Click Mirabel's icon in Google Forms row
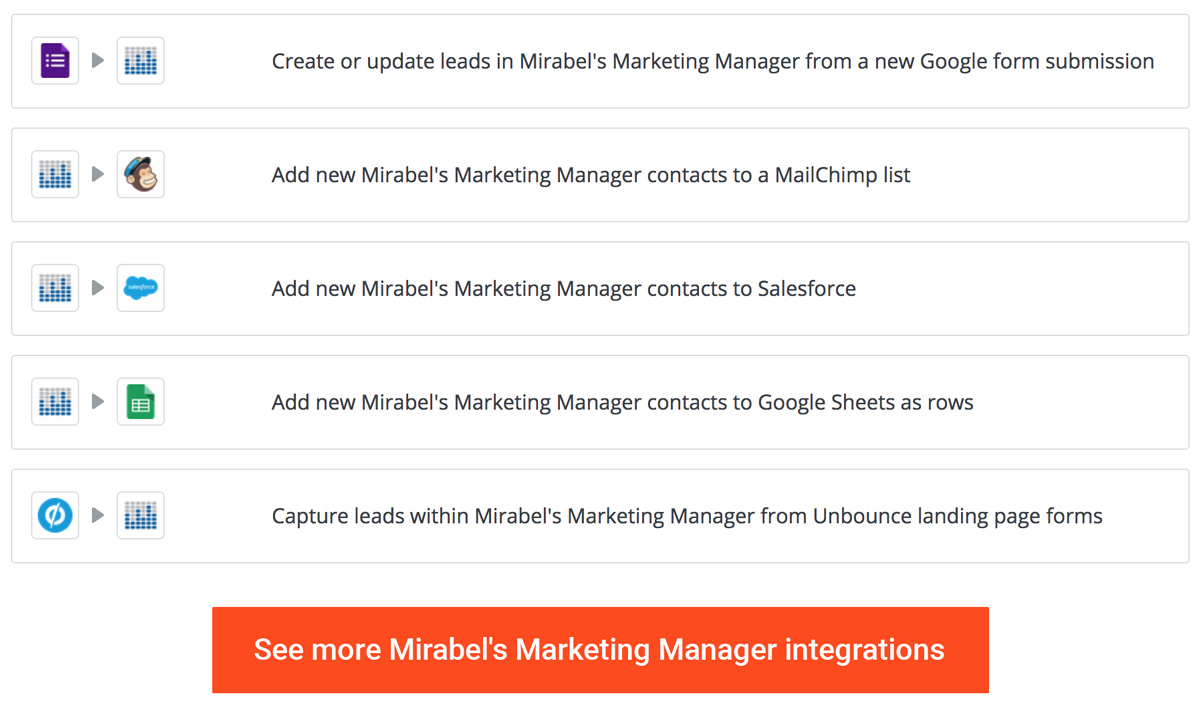The image size is (1200, 727). click(141, 60)
